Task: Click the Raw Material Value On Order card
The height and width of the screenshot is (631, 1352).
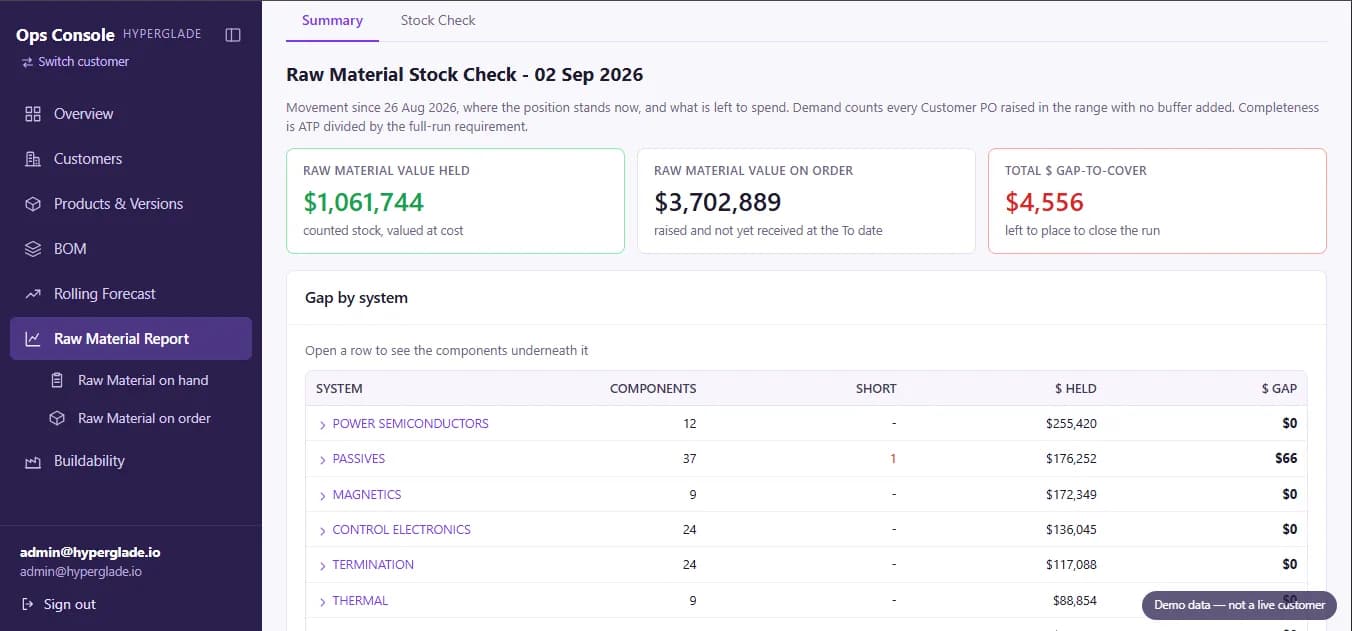Action: pyautogui.click(x=806, y=201)
